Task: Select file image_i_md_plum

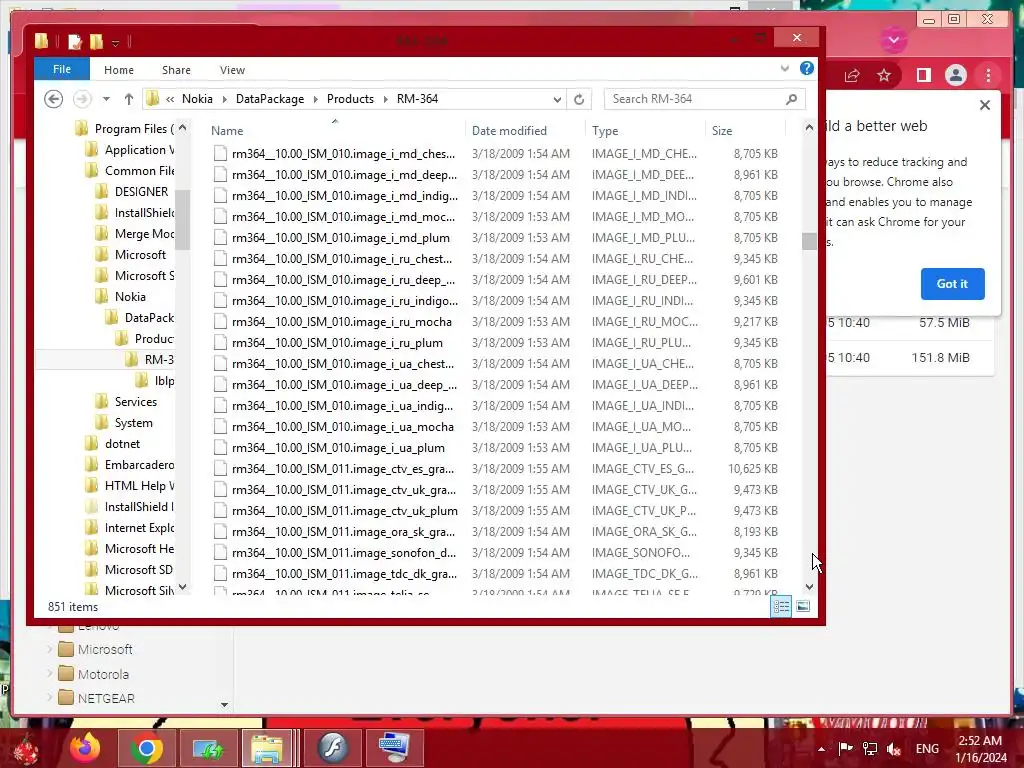Action: tap(340, 238)
